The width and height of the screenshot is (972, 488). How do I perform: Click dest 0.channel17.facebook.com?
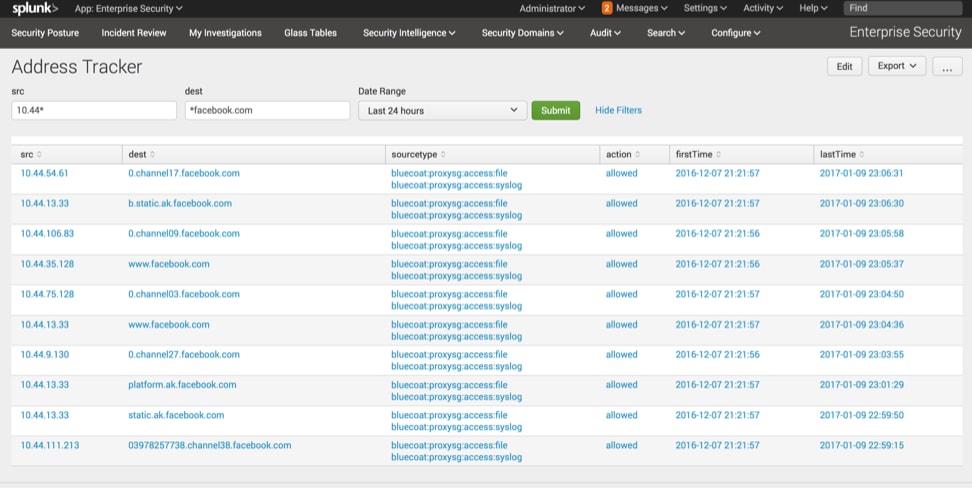click(183, 174)
